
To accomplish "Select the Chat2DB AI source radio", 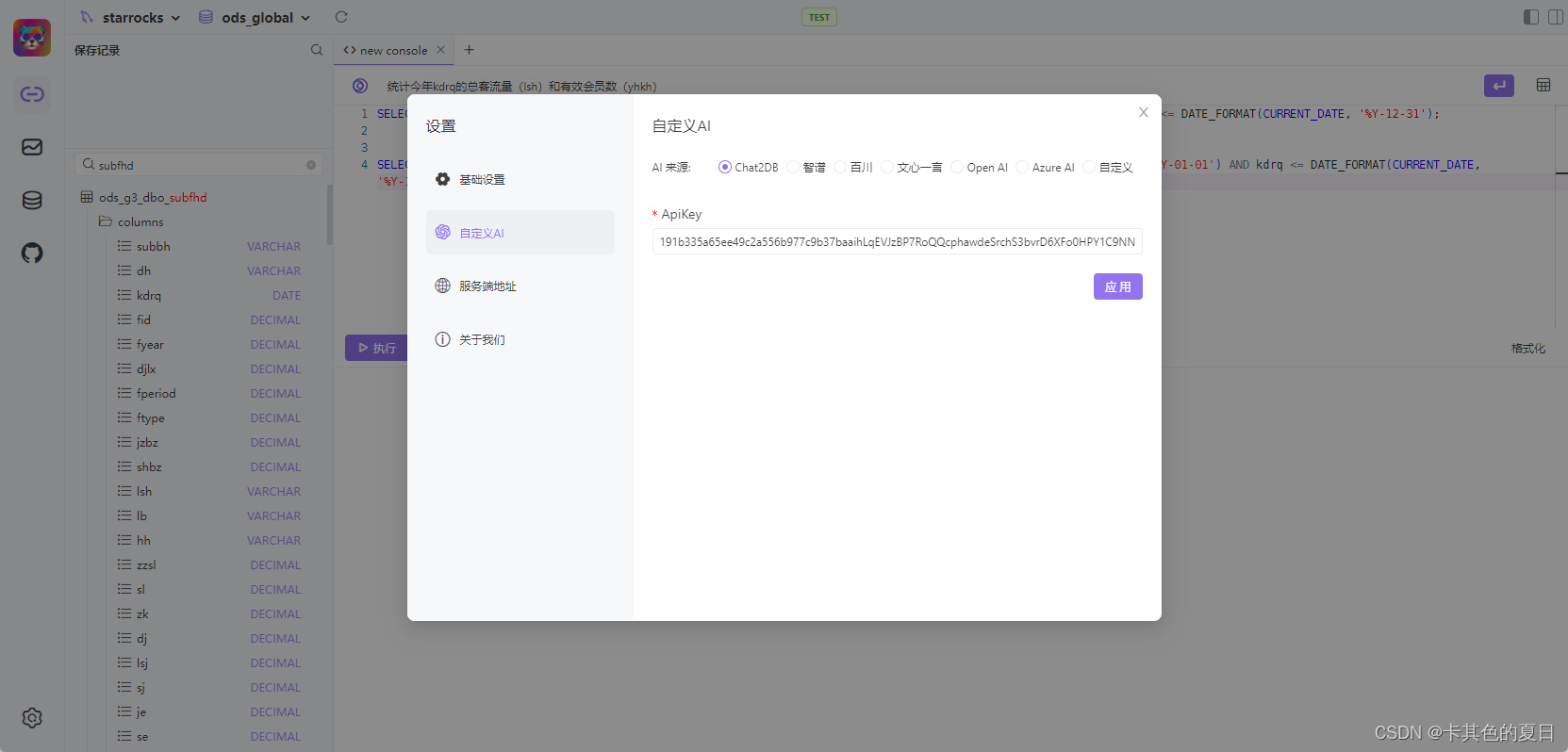I will (x=725, y=167).
